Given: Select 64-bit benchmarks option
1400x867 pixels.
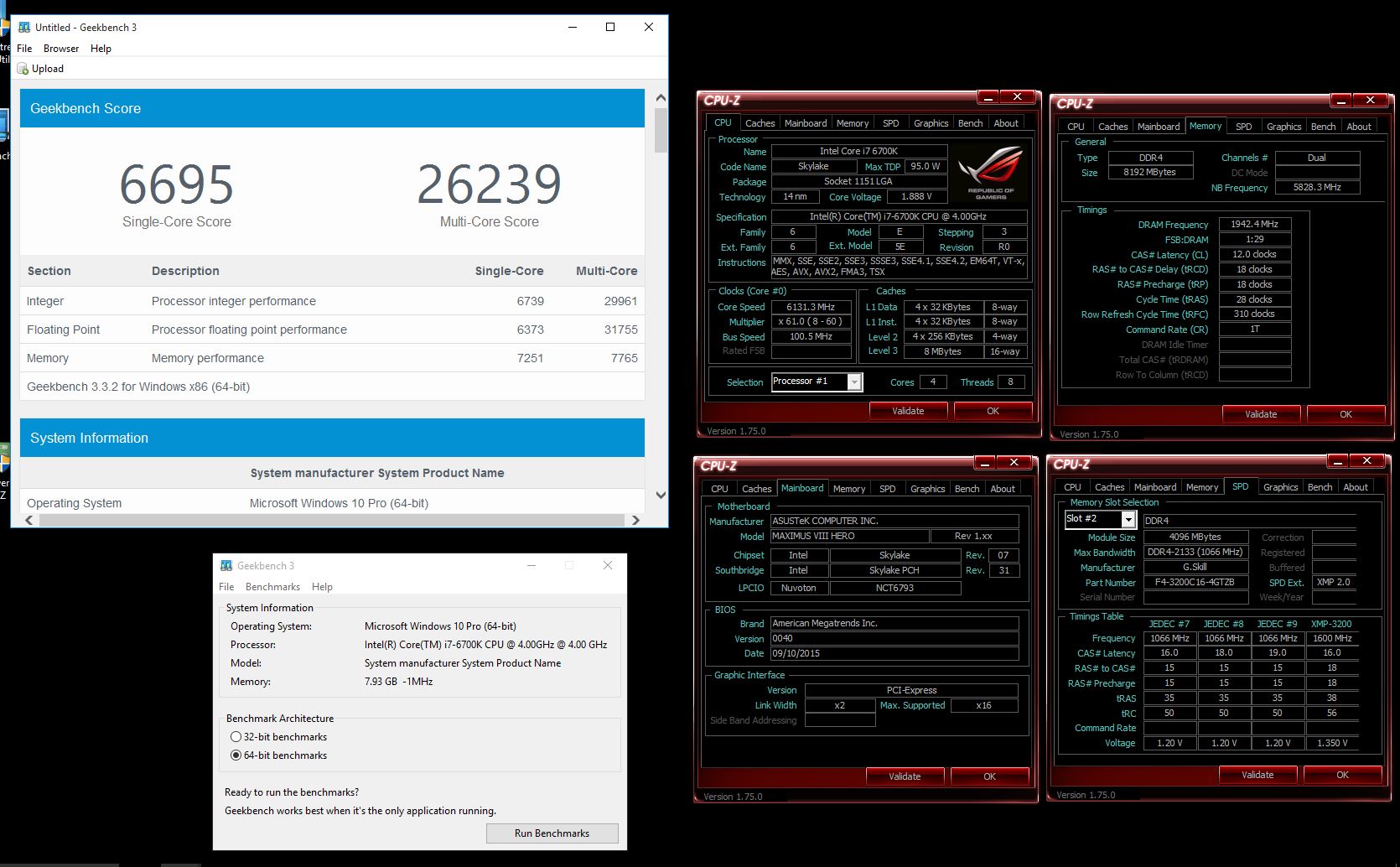Looking at the screenshot, I should [x=236, y=755].
